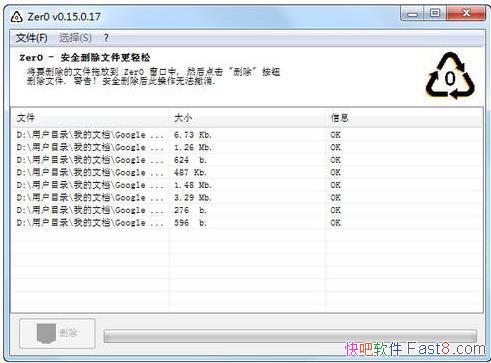Select the file row sized 487 Kb
This screenshot has height=363, width=491.
(247, 172)
